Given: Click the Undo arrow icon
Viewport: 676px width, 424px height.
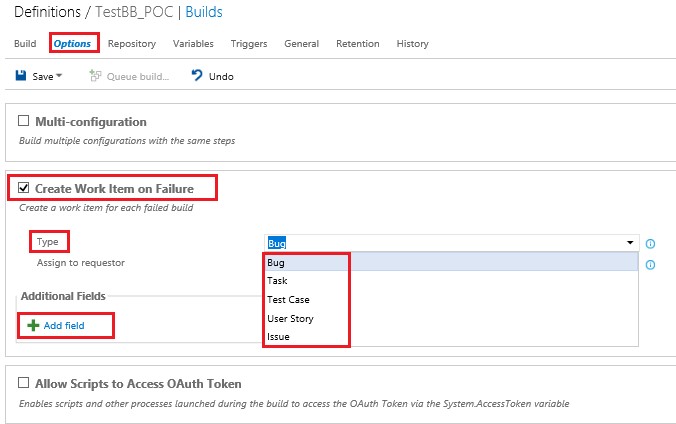Looking at the screenshot, I should tap(197, 75).
